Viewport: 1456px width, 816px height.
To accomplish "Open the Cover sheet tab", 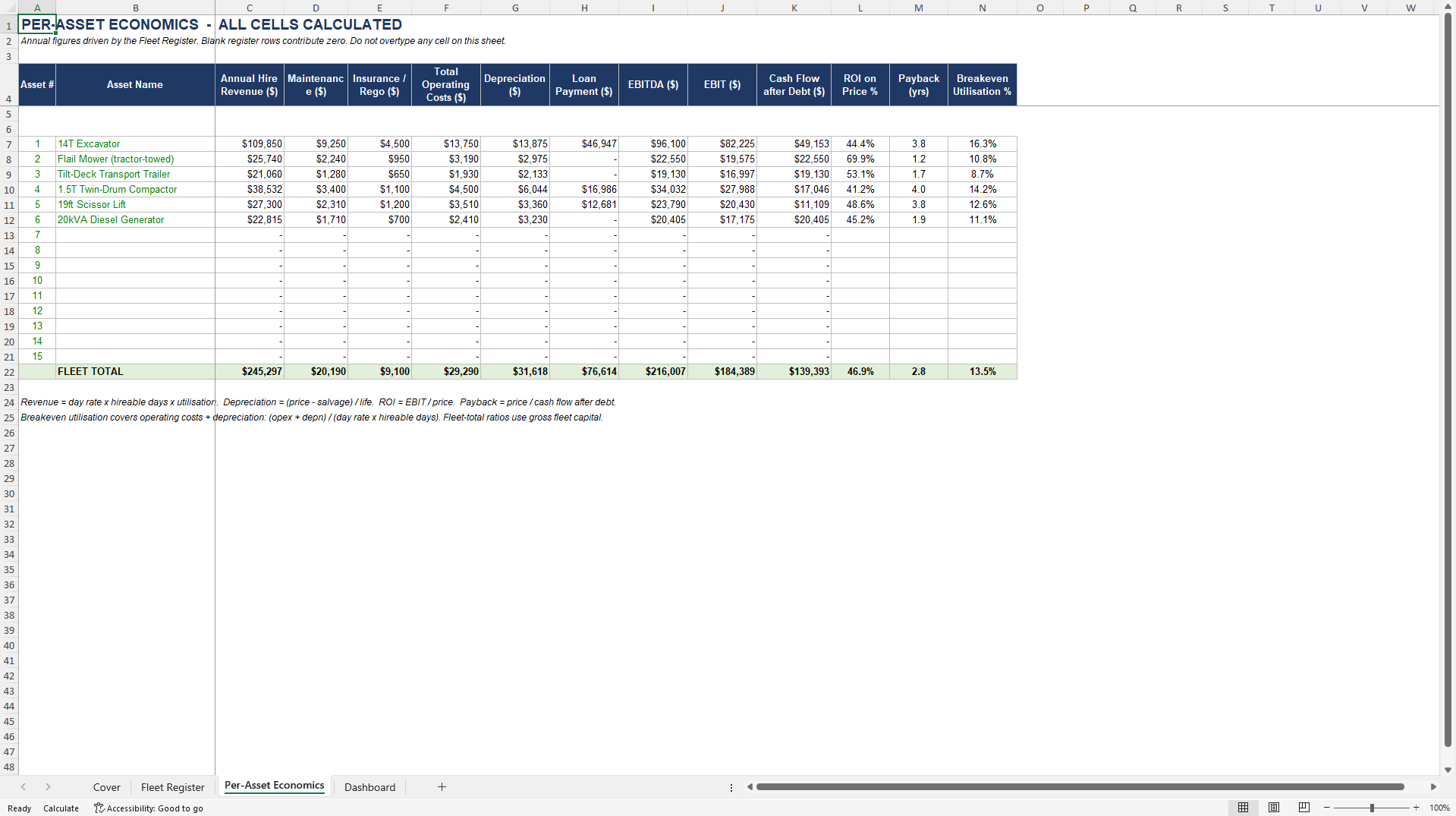I will click(x=107, y=787).
